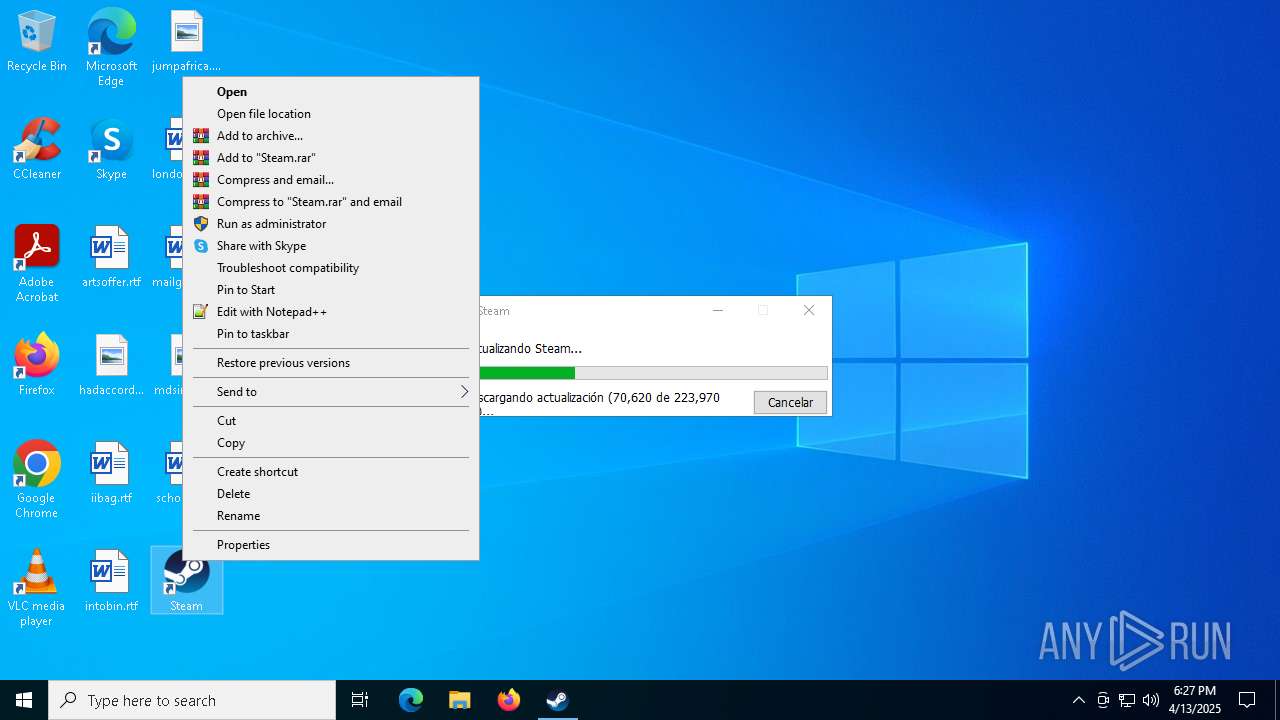This screenshot has height=720, width=1280.
Task: Select Troubleshoot compatibility
Action: [x=331, y=268]
